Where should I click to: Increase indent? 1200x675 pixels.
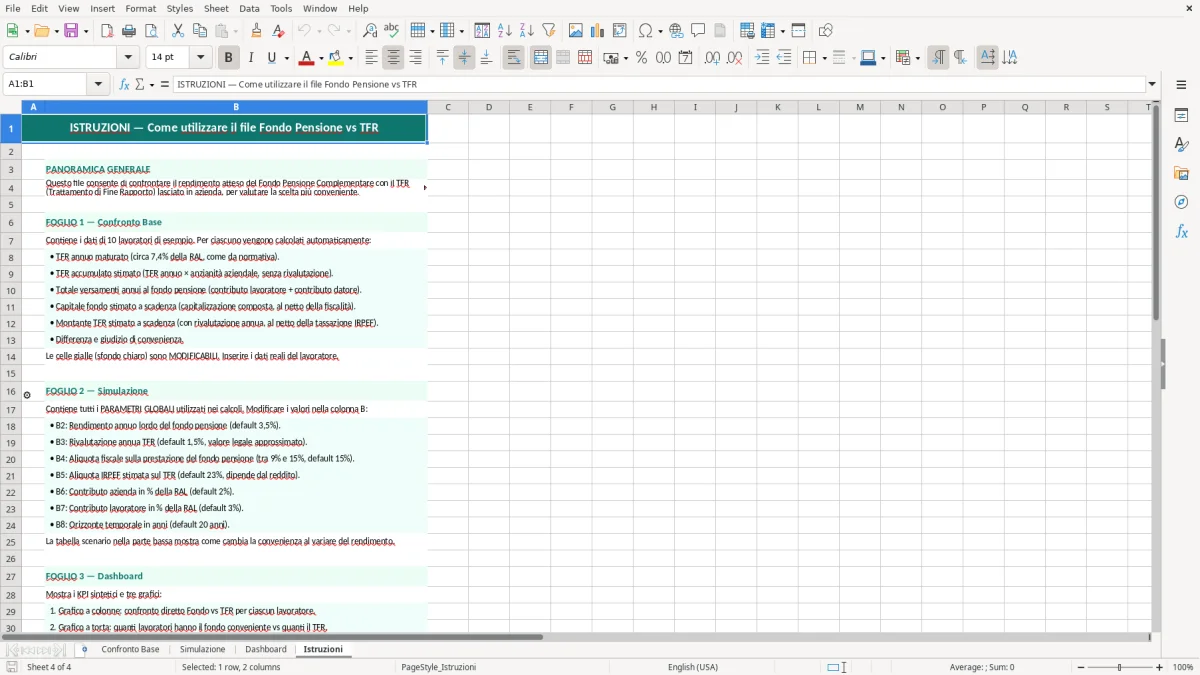762,58
